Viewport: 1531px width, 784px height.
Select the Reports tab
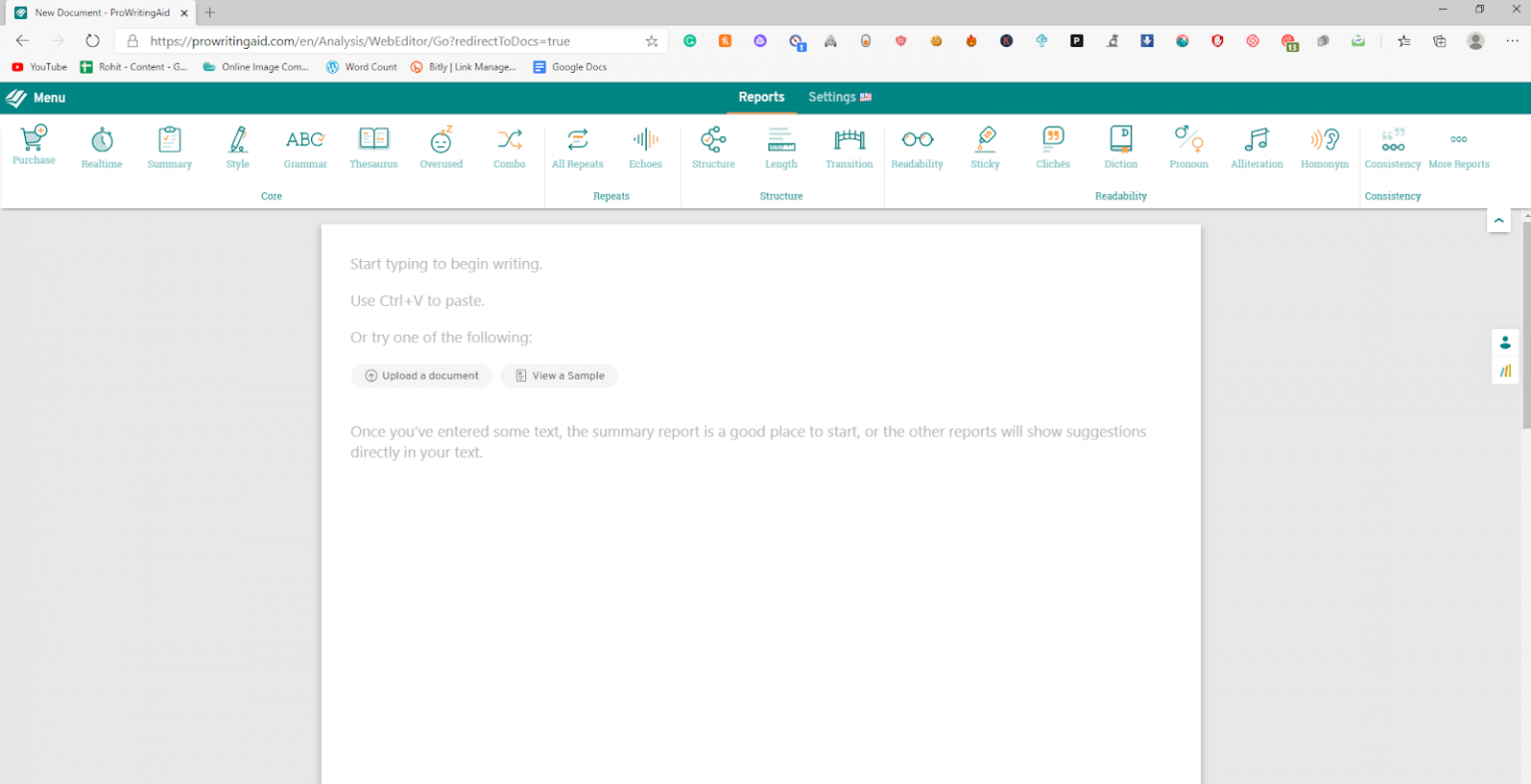pos(762,97)
